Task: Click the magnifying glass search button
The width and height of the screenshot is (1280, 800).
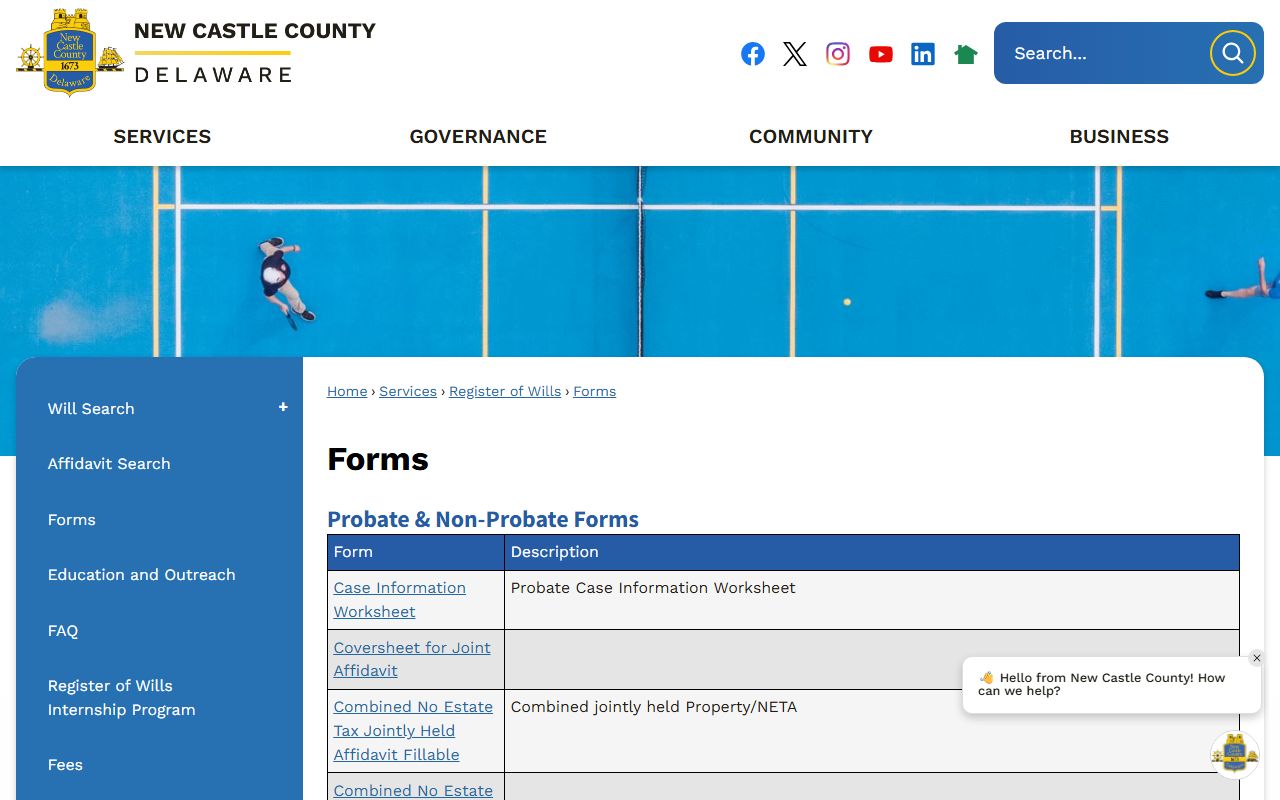Action: tap(1233, 53)
